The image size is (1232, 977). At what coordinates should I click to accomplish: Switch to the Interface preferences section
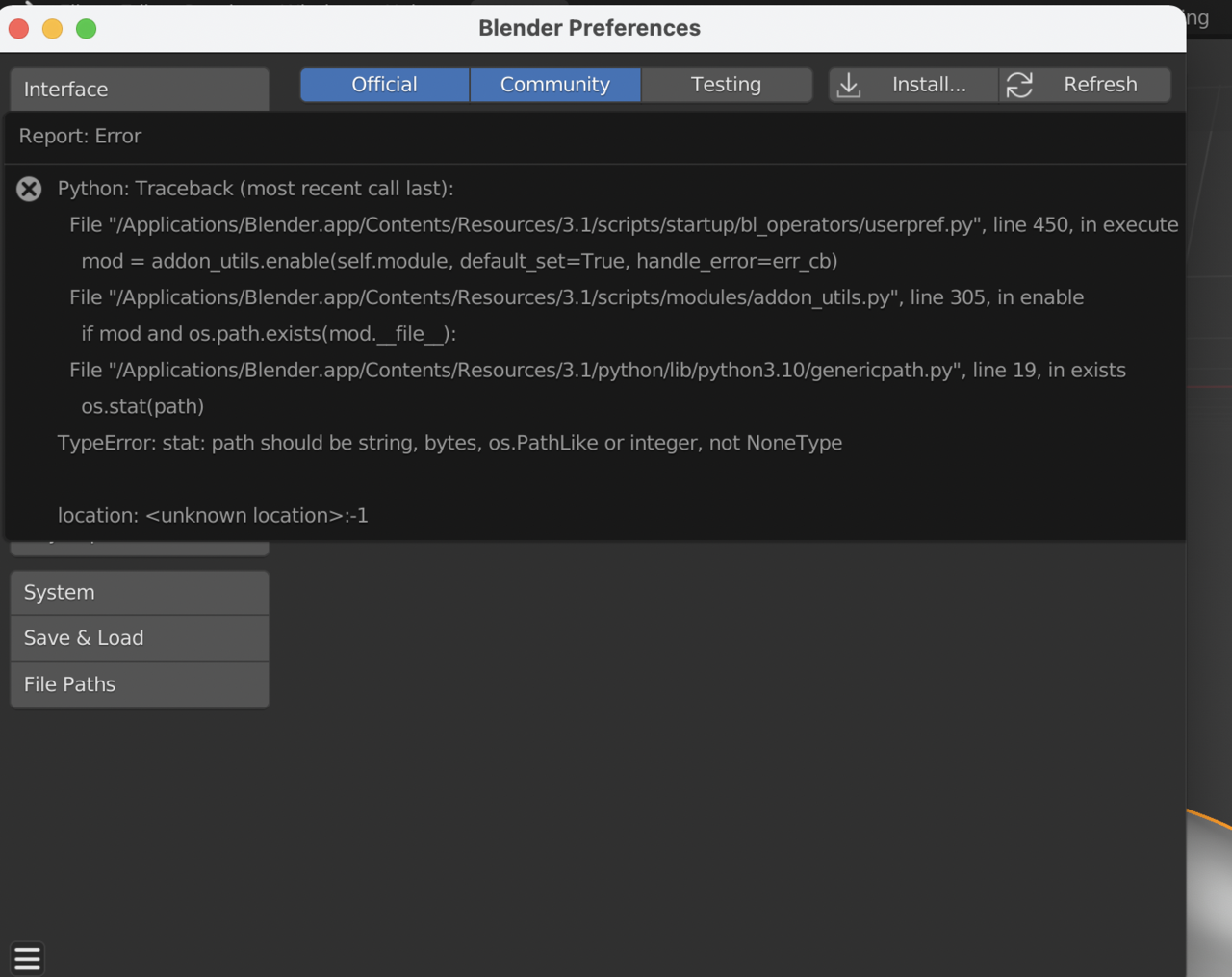point(139,90)
